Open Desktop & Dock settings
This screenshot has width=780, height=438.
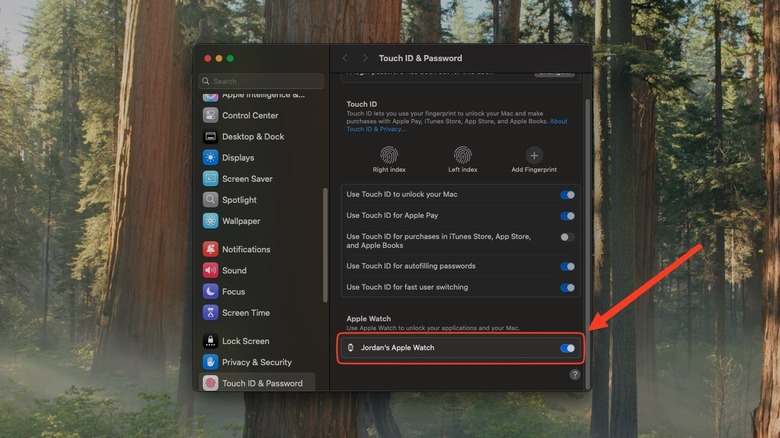252,137
